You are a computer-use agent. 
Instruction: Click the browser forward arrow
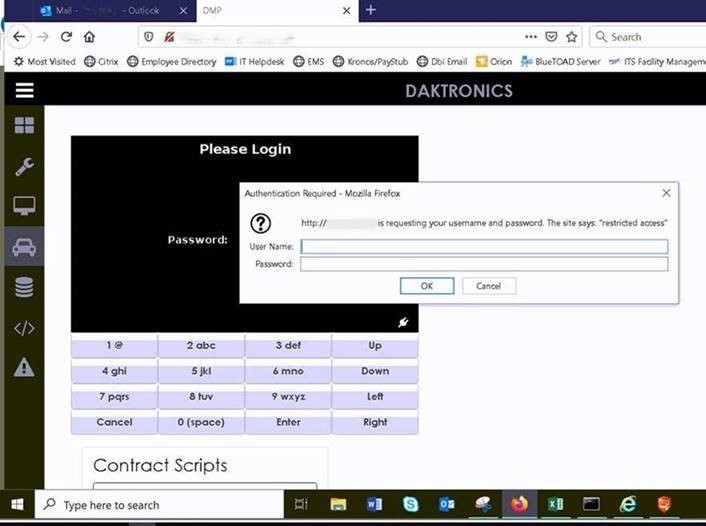[43, 36]
